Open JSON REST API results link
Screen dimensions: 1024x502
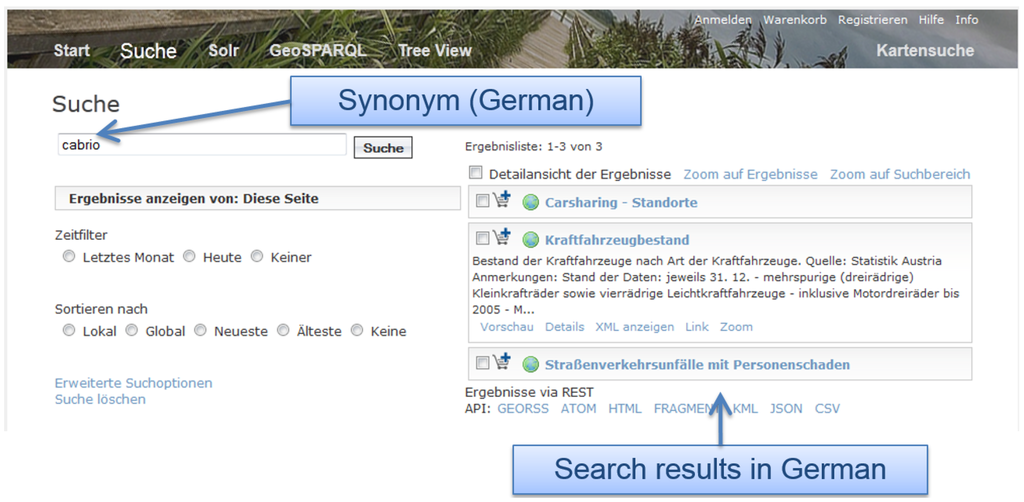point(786,408)
